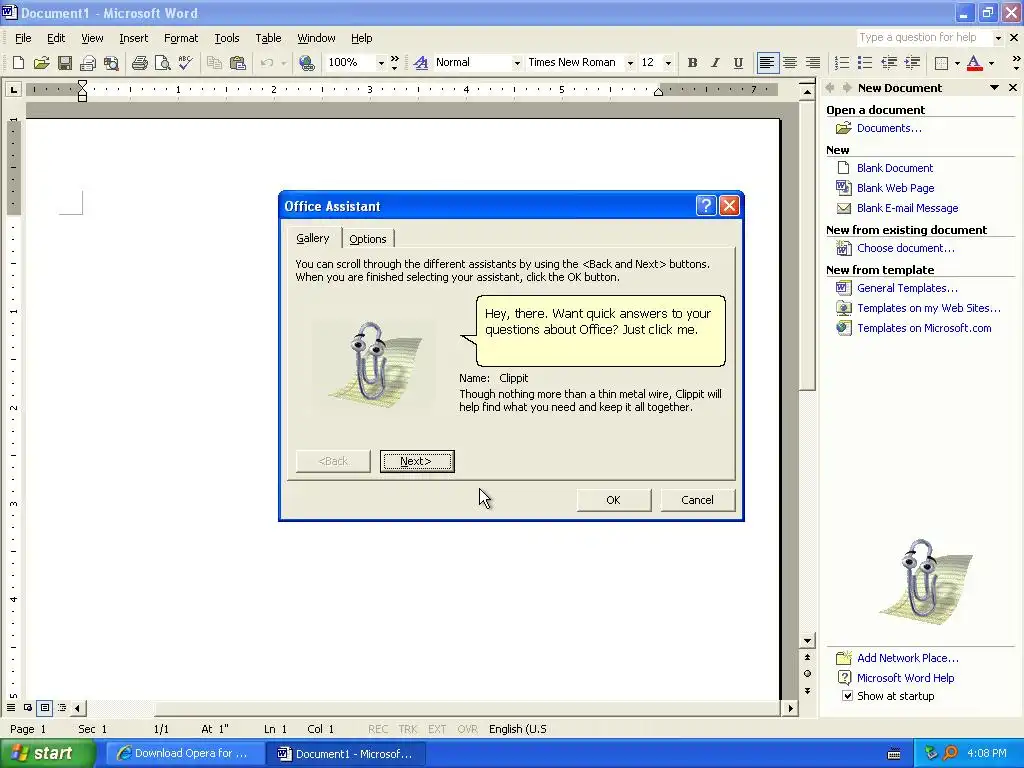Click the Bullets list icon
Screen dimensions: 1024x768
(865, 63)
